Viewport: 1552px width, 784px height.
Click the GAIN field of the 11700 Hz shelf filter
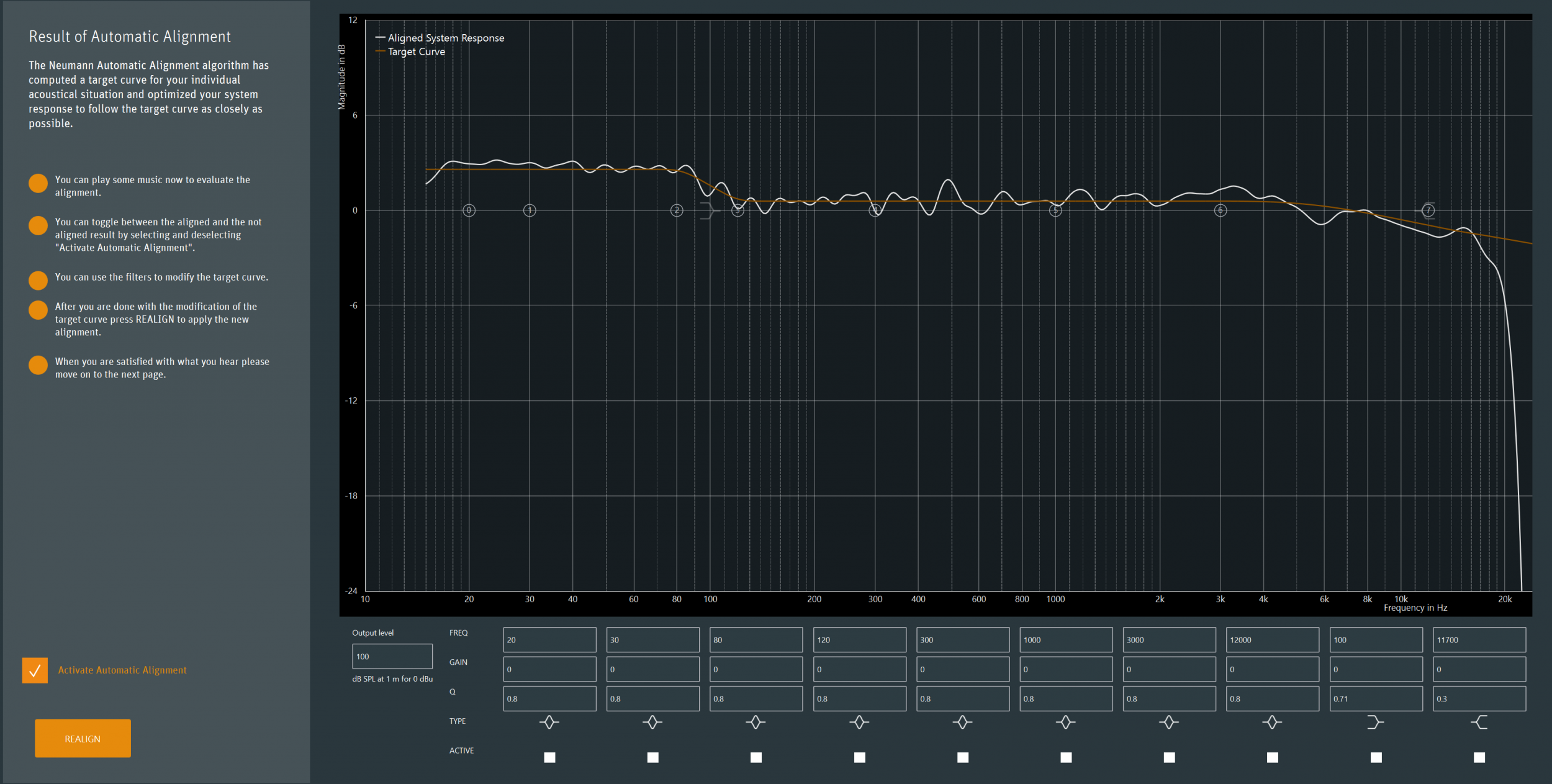coord(1479,669)
